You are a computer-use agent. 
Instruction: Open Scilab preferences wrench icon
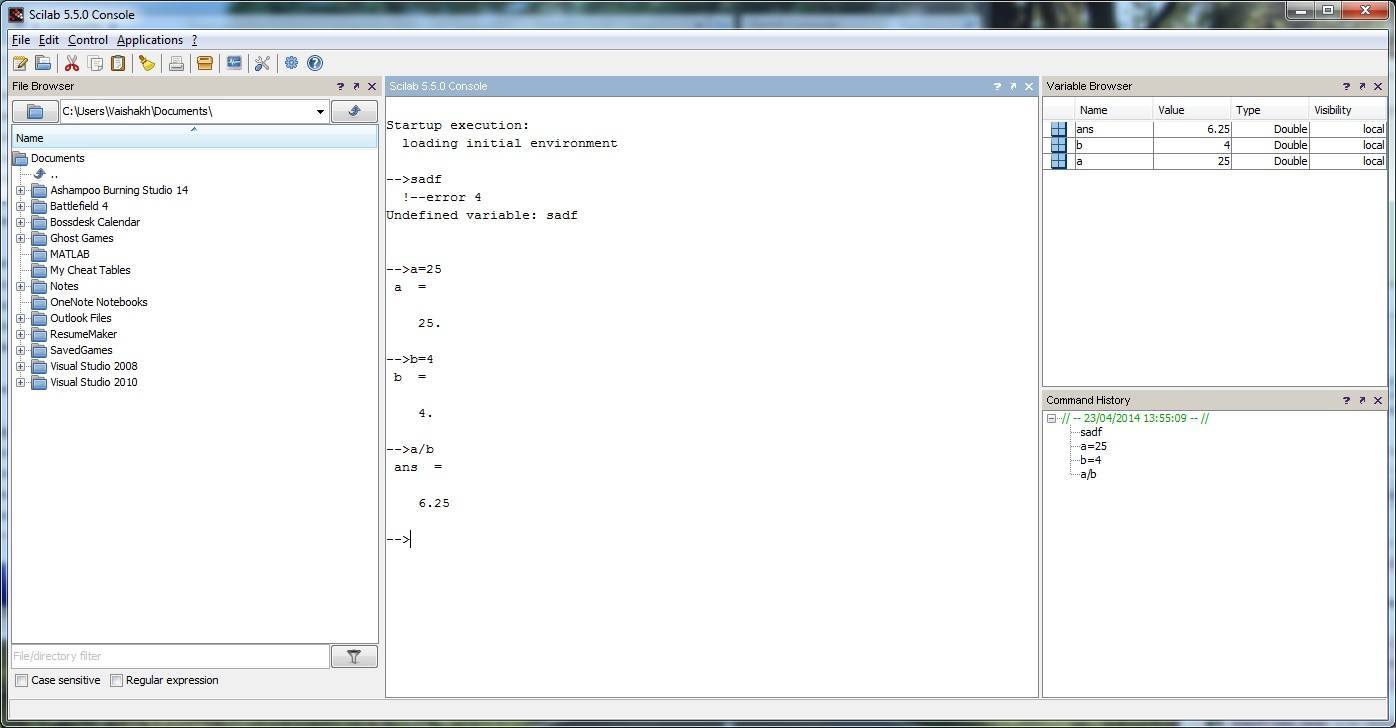pyautogui.click(x=262, y=63)
